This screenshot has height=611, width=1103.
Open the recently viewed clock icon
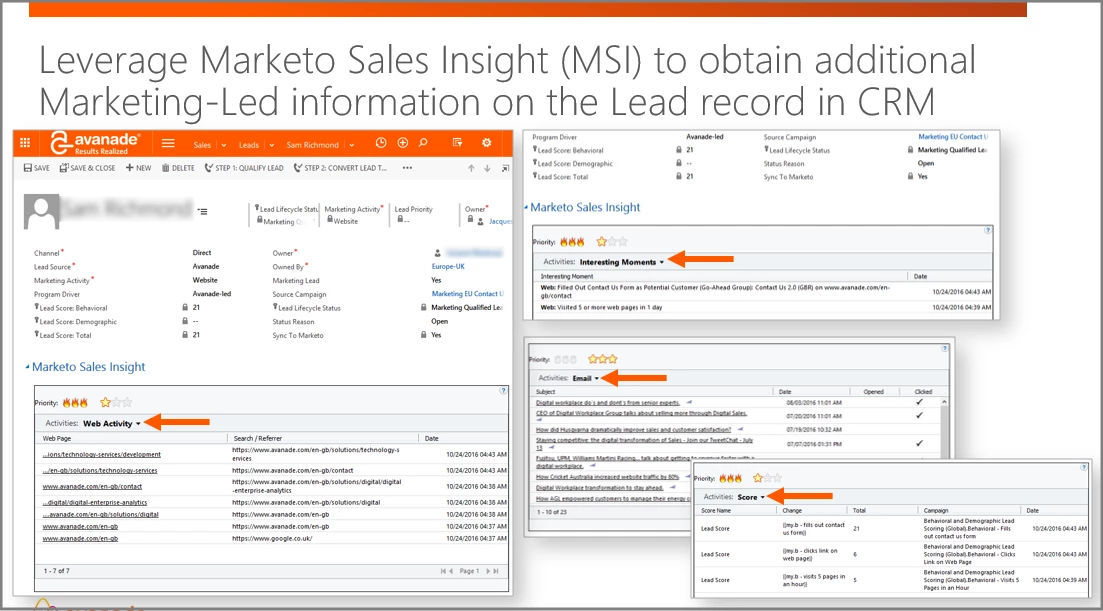pyautogui.click(x=381, y=143)
